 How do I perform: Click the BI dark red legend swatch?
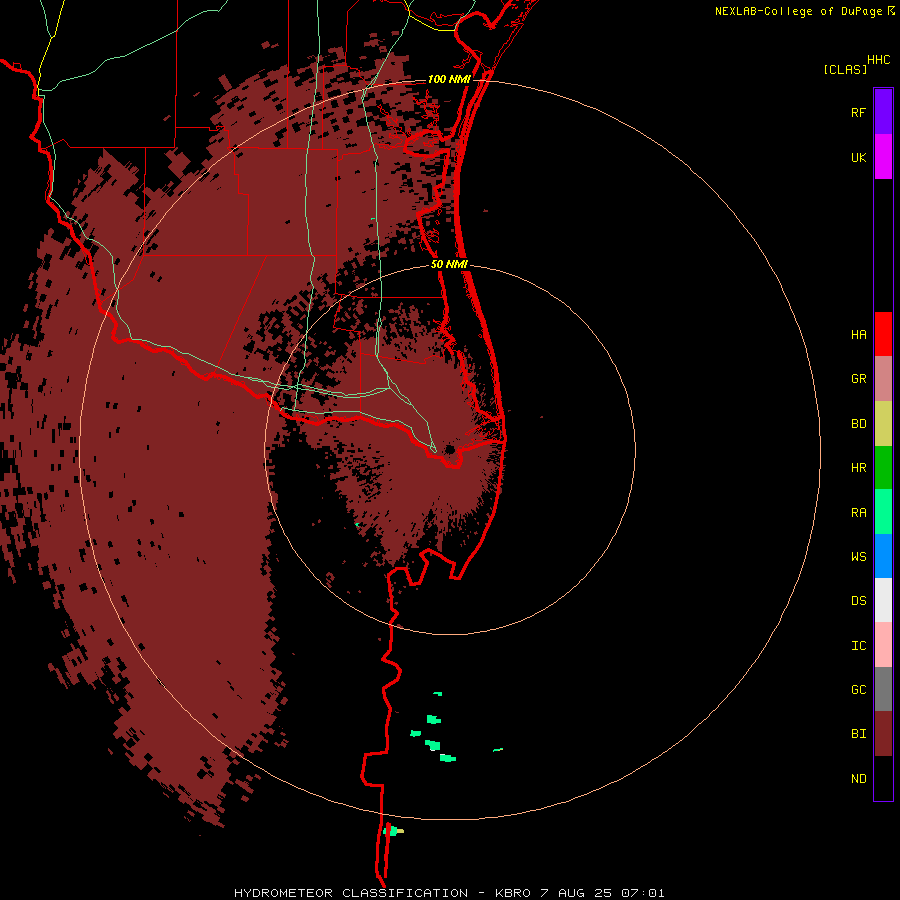883,734
